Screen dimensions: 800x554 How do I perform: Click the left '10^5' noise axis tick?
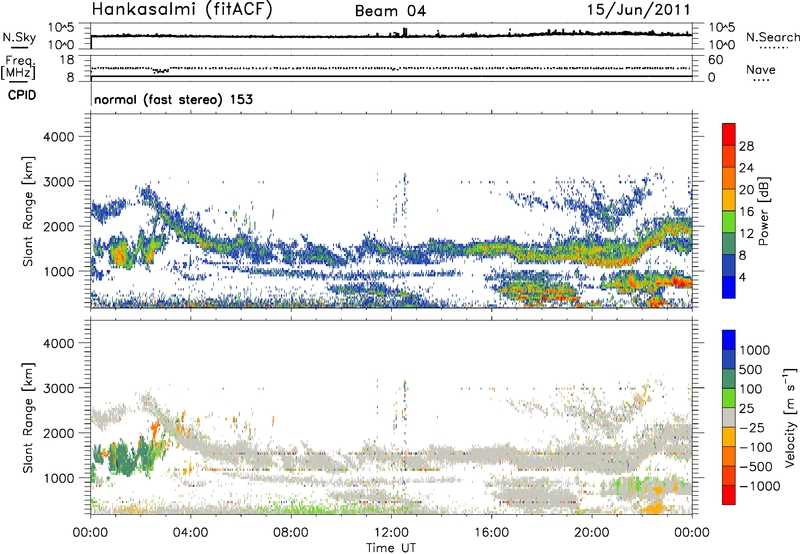[61, 27]
